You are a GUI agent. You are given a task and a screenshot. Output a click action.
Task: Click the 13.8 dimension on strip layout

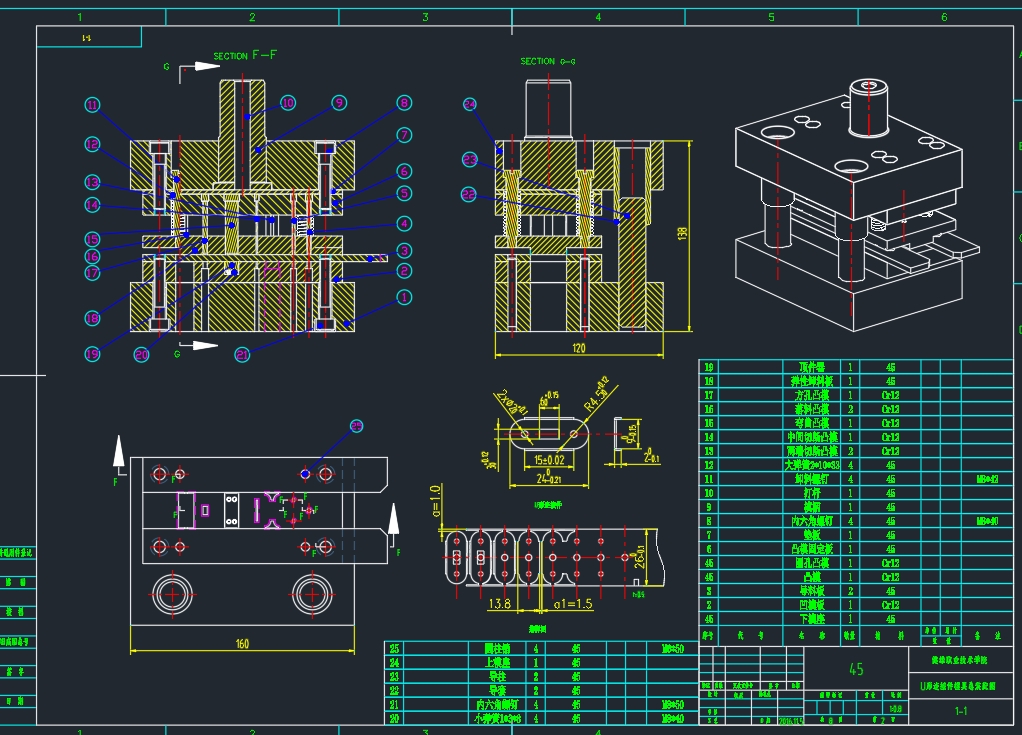tap(499, 603)
